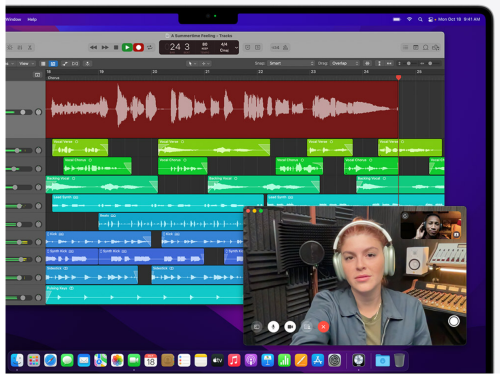The height and width of the screenshot is (383, 500).
Task: Open Music app in the Dock
Action: pos(234,360)
